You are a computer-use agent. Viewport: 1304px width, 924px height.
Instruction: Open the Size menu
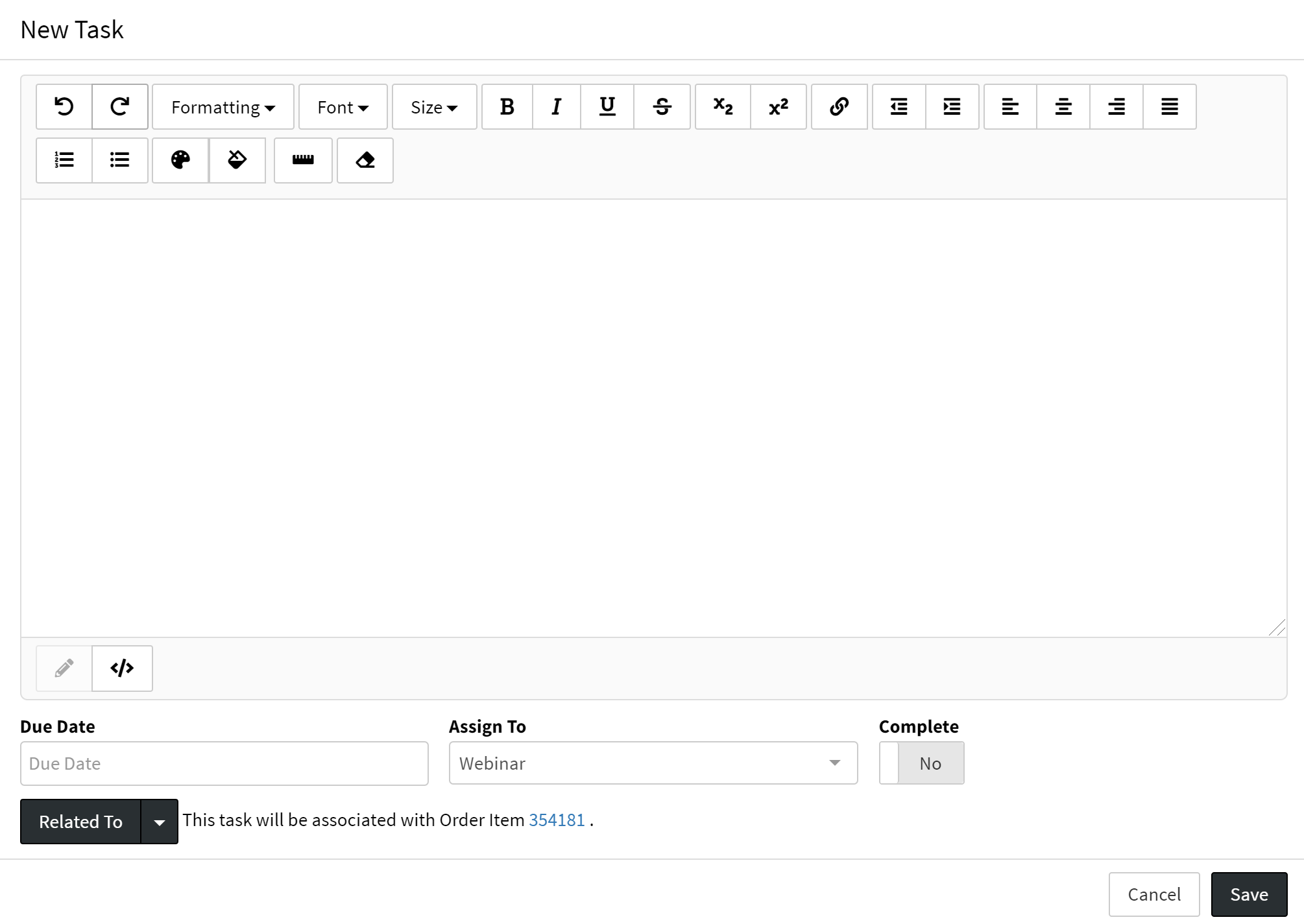(434, 107)
